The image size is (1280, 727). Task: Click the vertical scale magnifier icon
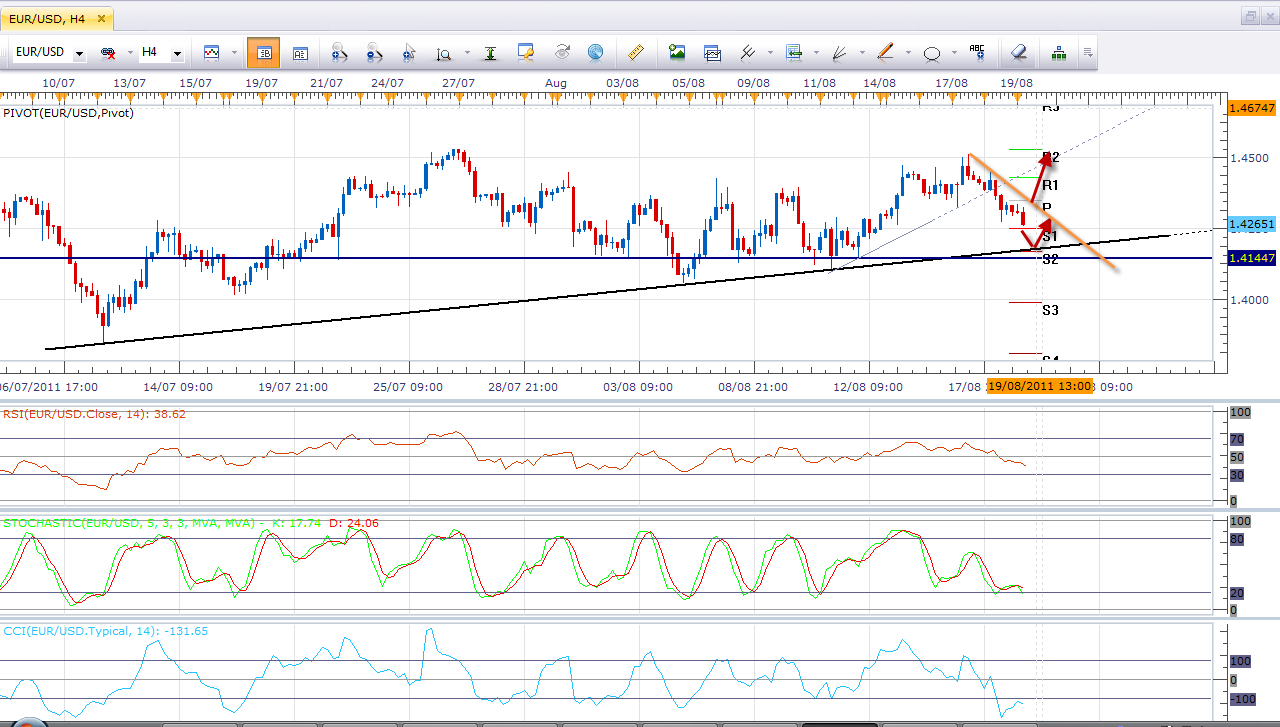(x=443, y=52)
